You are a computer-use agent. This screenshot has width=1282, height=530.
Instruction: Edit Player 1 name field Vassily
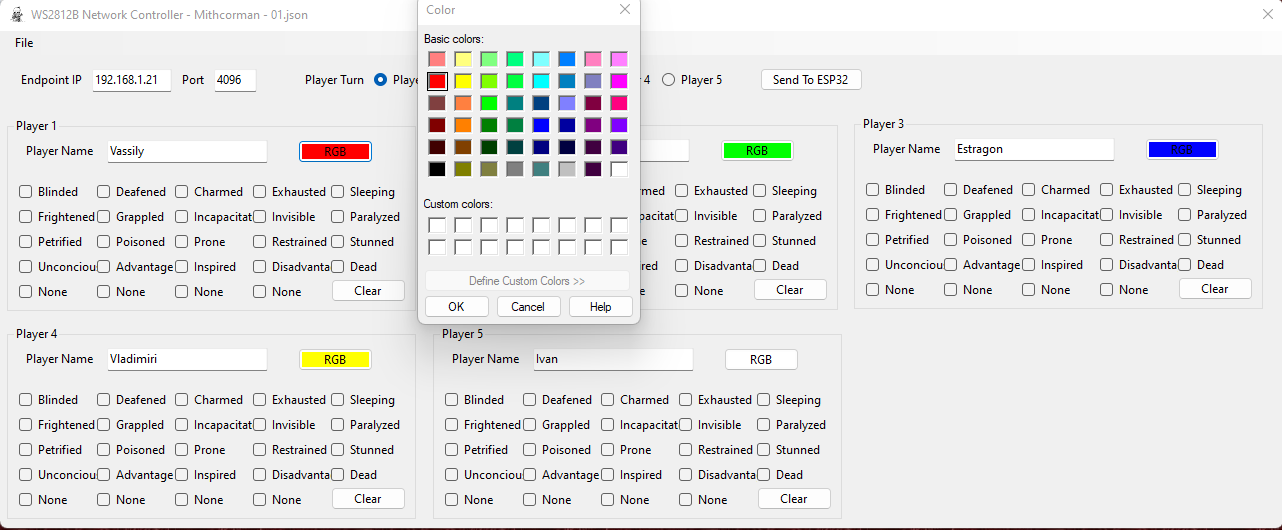click(187, 151)
